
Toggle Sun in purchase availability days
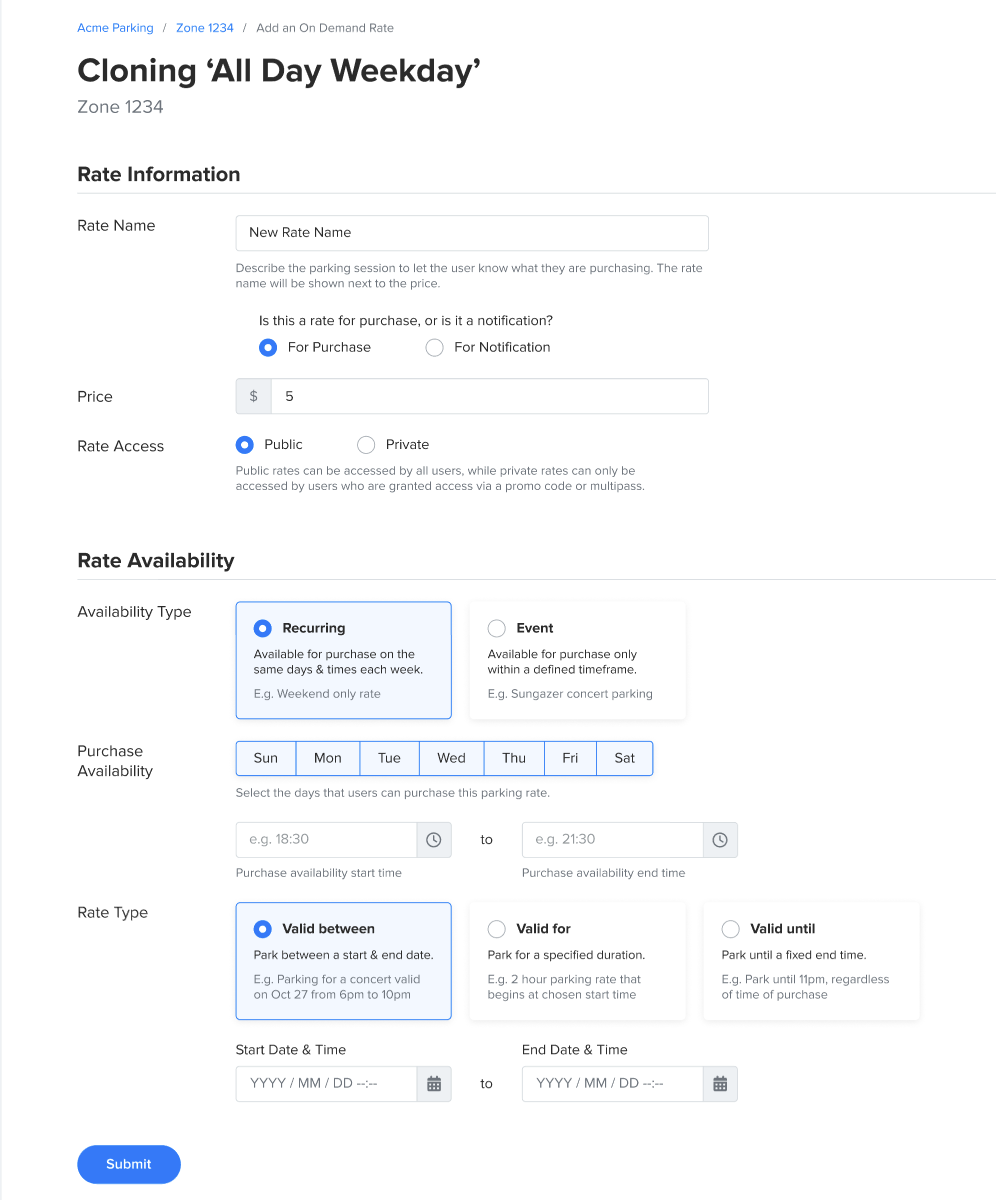[266, 758]
